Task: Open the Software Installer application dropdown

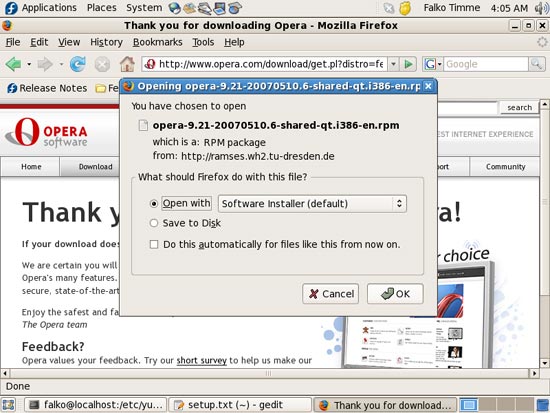Action: click(312, 204)
